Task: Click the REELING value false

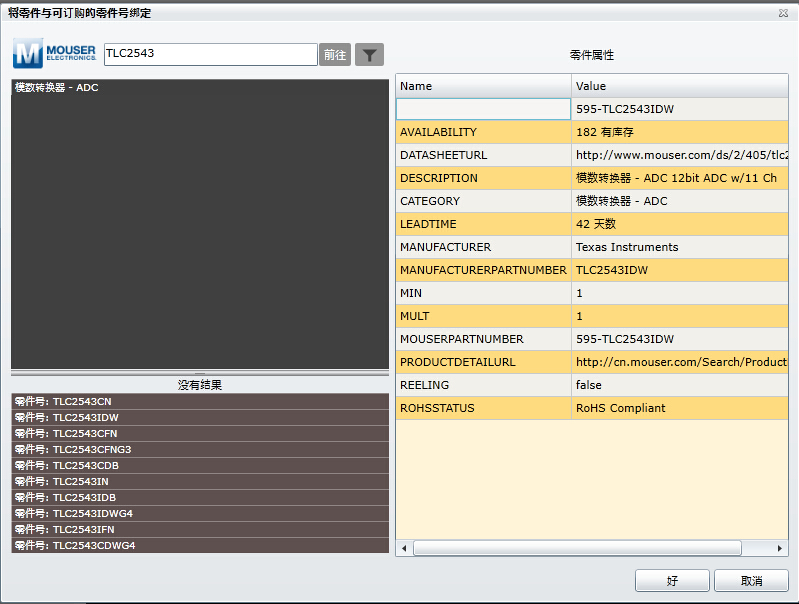Action: 680,385
